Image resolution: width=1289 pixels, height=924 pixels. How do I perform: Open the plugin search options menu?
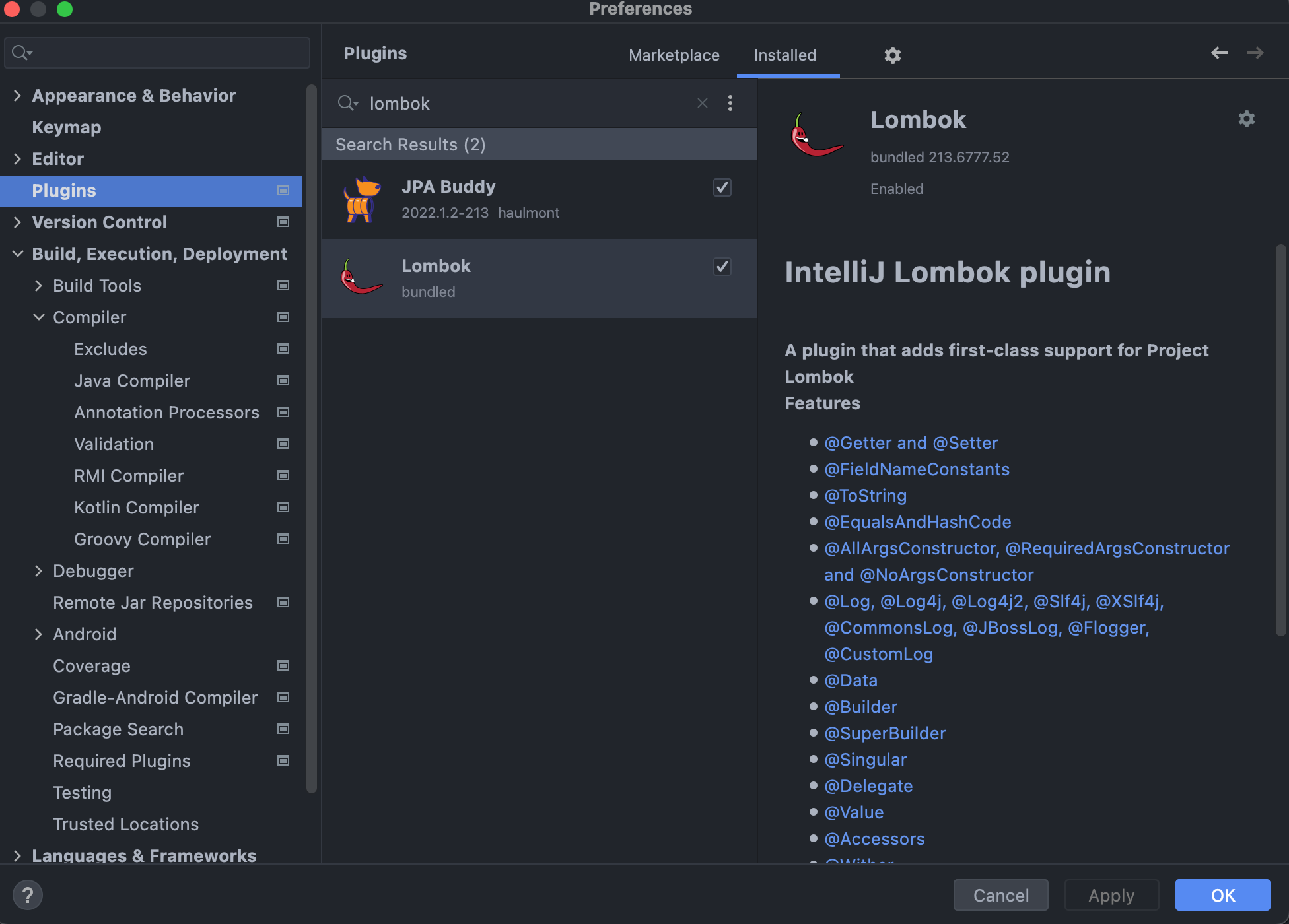tap(730, 103)
